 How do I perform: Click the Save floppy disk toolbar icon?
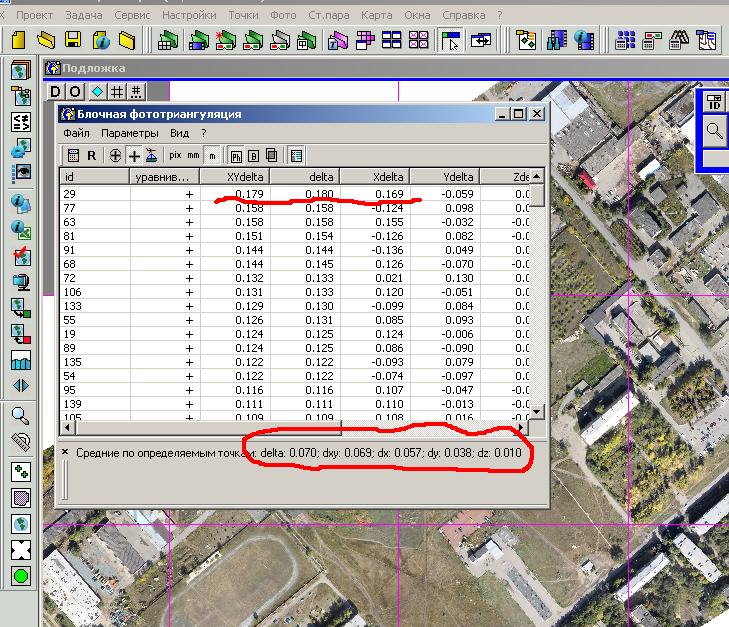click(x=73, y=40)
